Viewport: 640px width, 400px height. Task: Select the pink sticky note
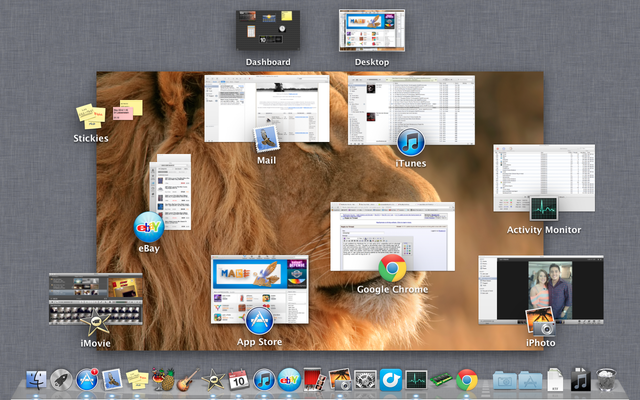pos(123,113)
